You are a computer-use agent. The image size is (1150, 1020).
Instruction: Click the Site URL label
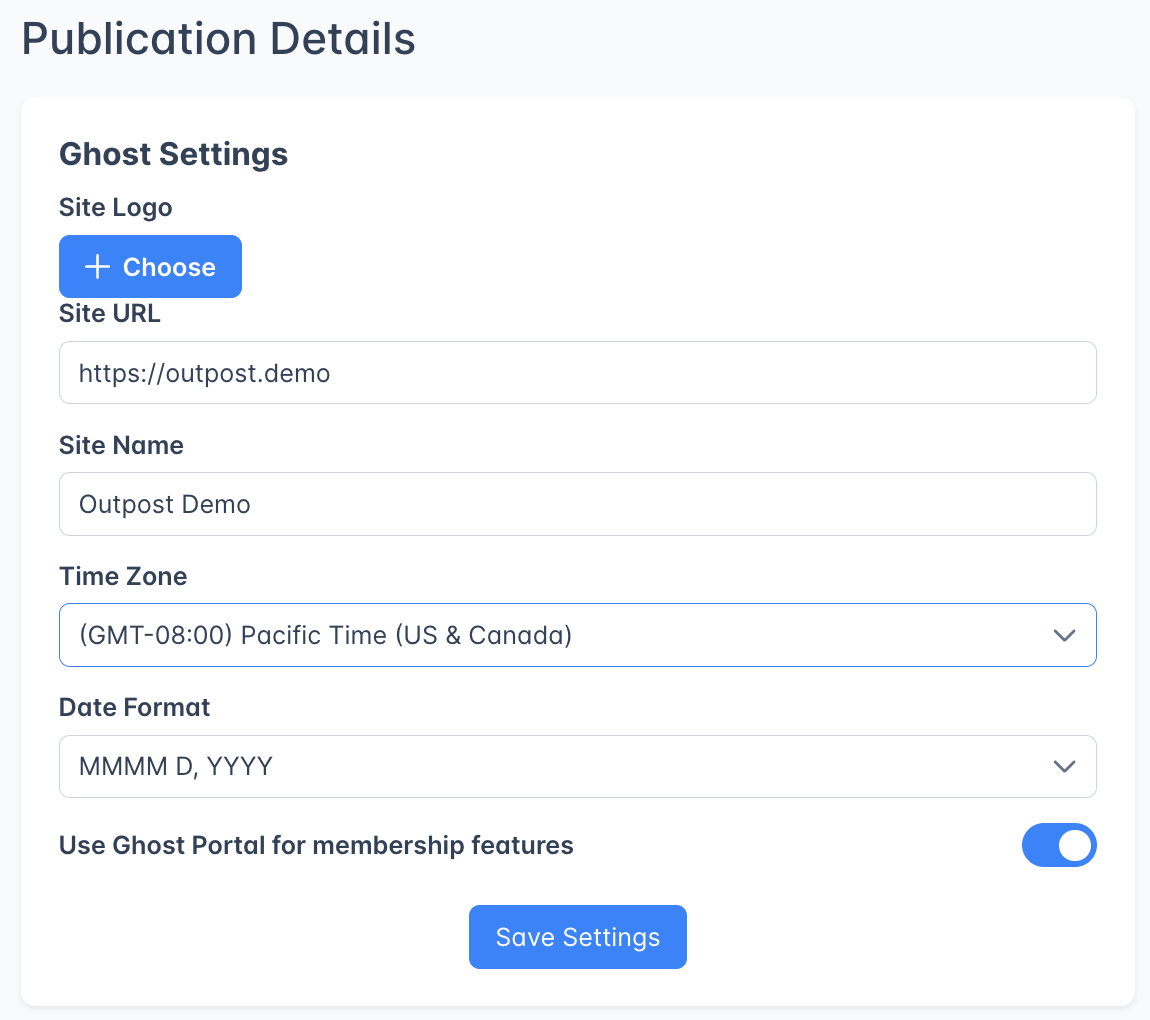click(109, 314)
